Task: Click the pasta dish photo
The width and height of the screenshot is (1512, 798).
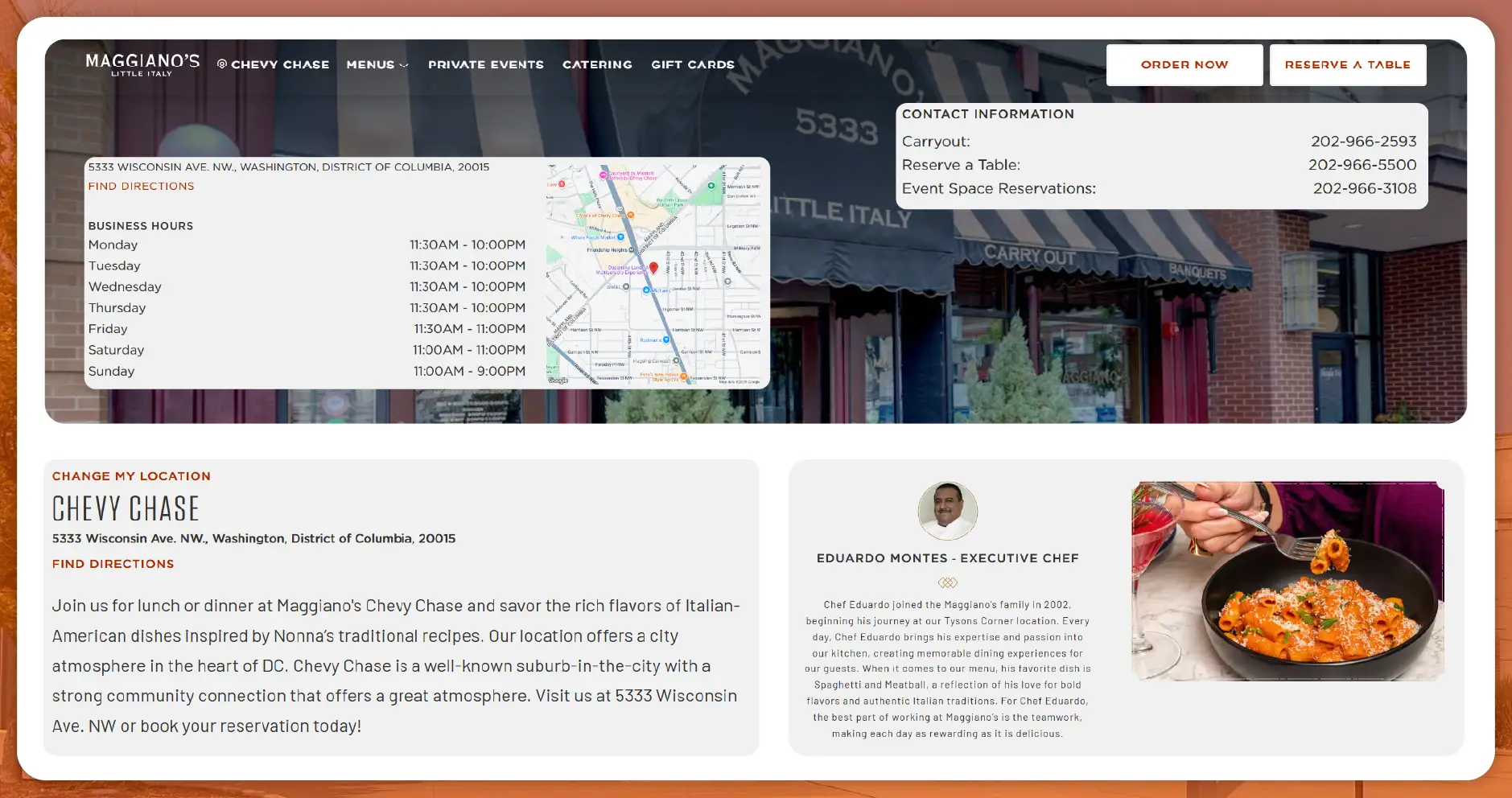Action: 1287,581
